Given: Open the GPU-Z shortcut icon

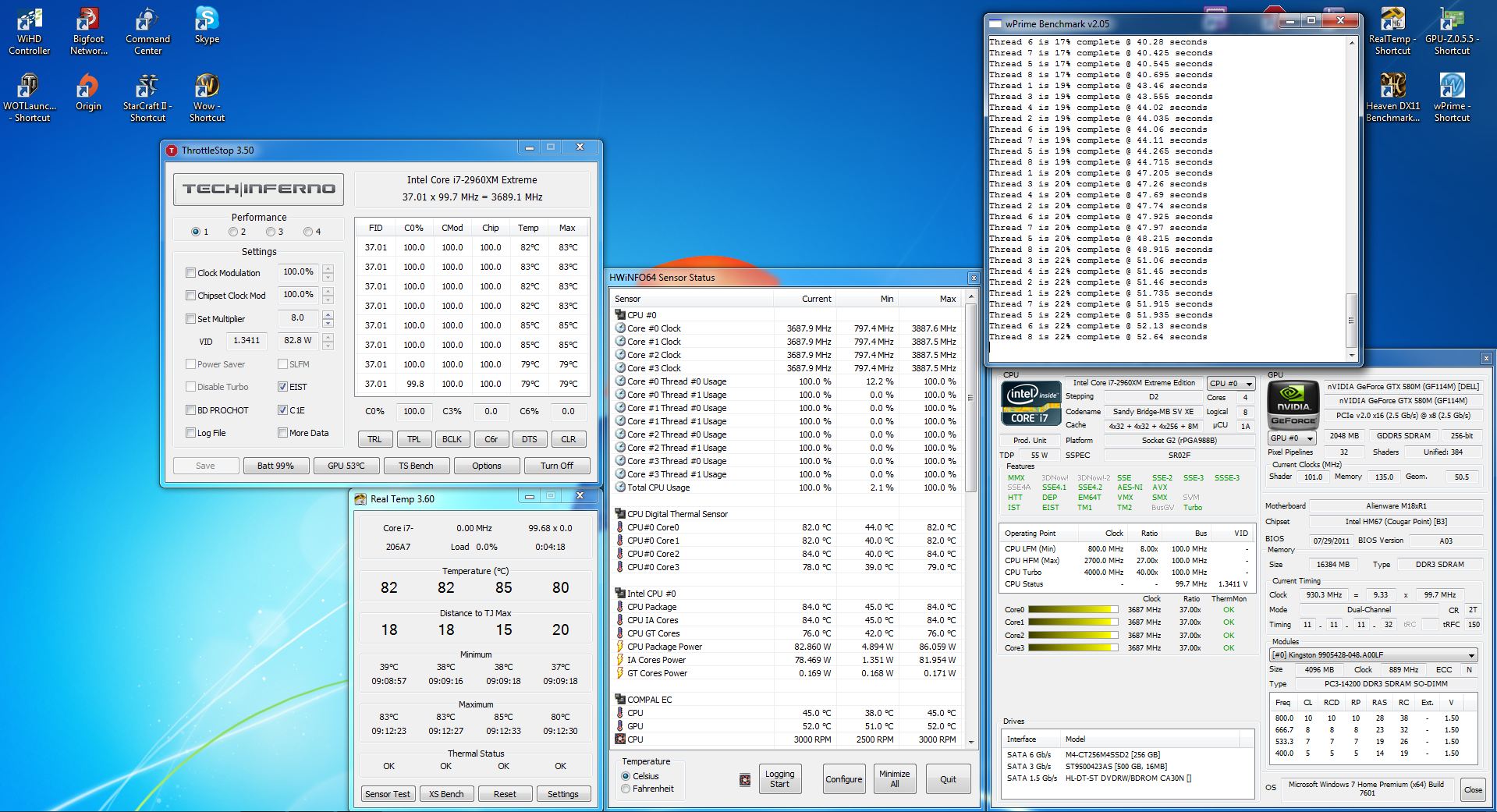Looking at the screenshot, I should click(1452, 31).
